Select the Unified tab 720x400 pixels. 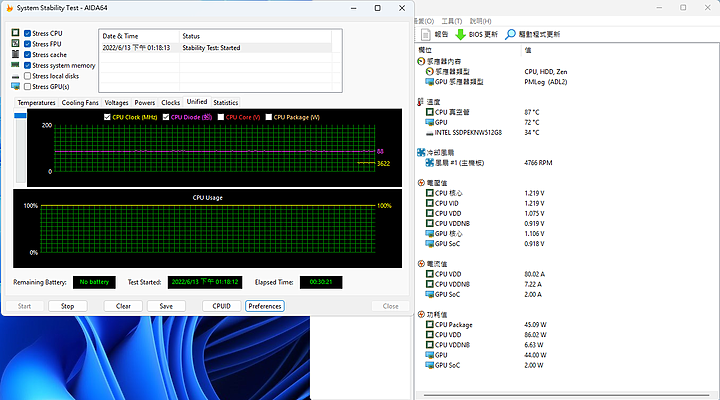click(x=197, y=101)
